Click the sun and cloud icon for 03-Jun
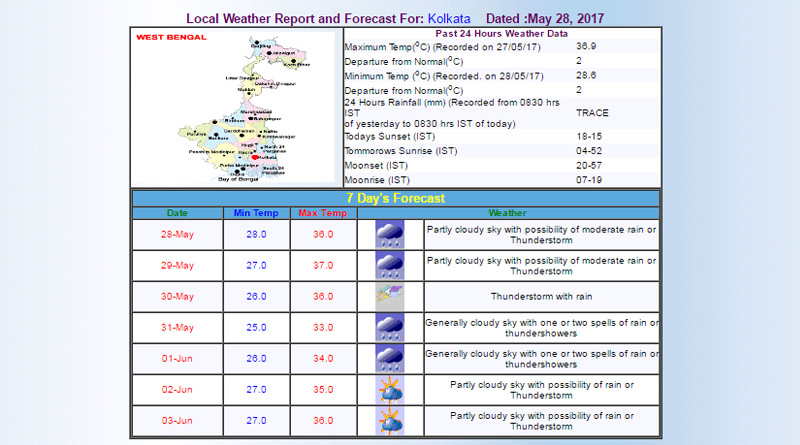This screenshot has height=445, width=800. (x=390, y=421)
